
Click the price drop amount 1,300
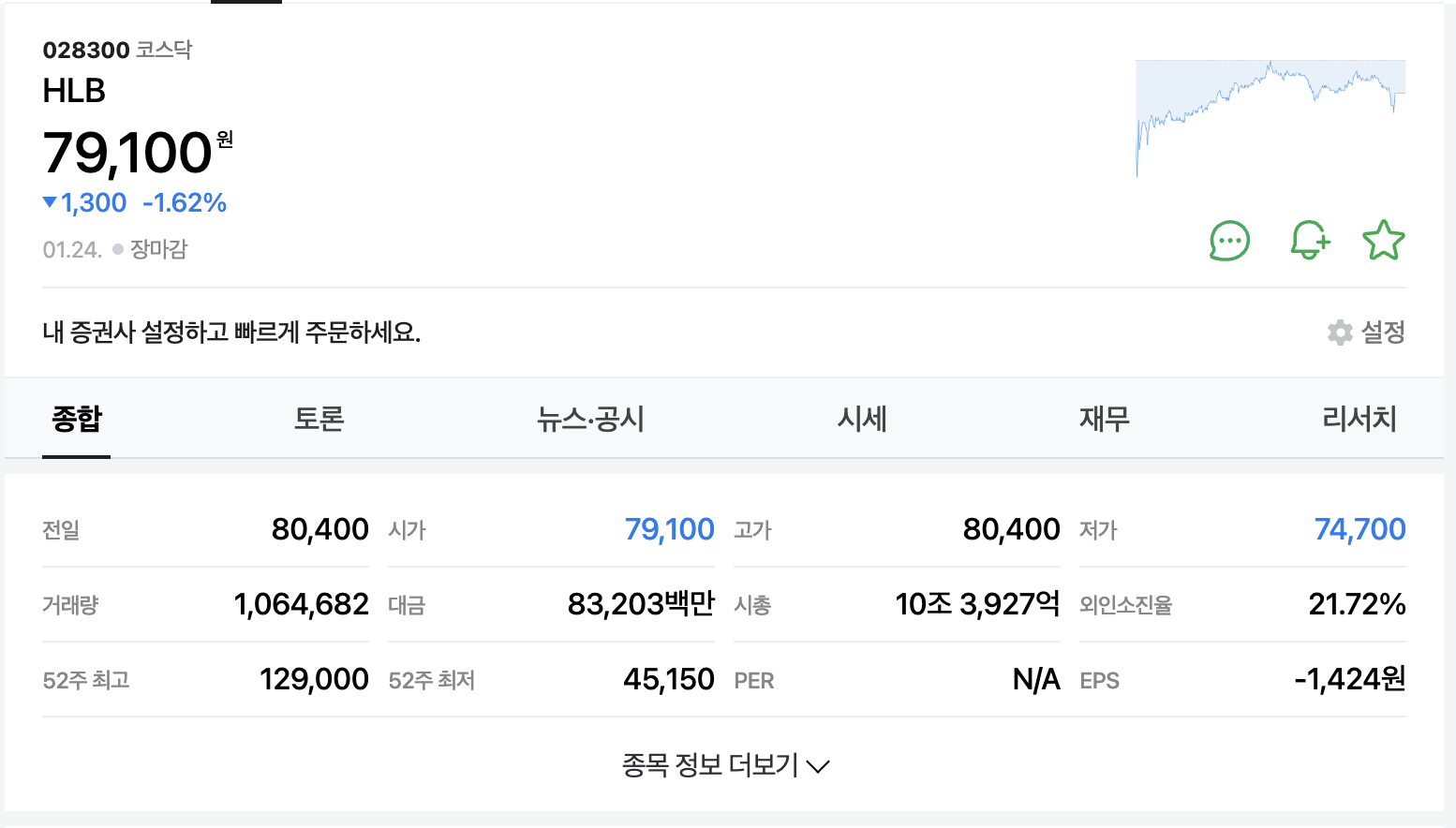click(x=94, y=203)
